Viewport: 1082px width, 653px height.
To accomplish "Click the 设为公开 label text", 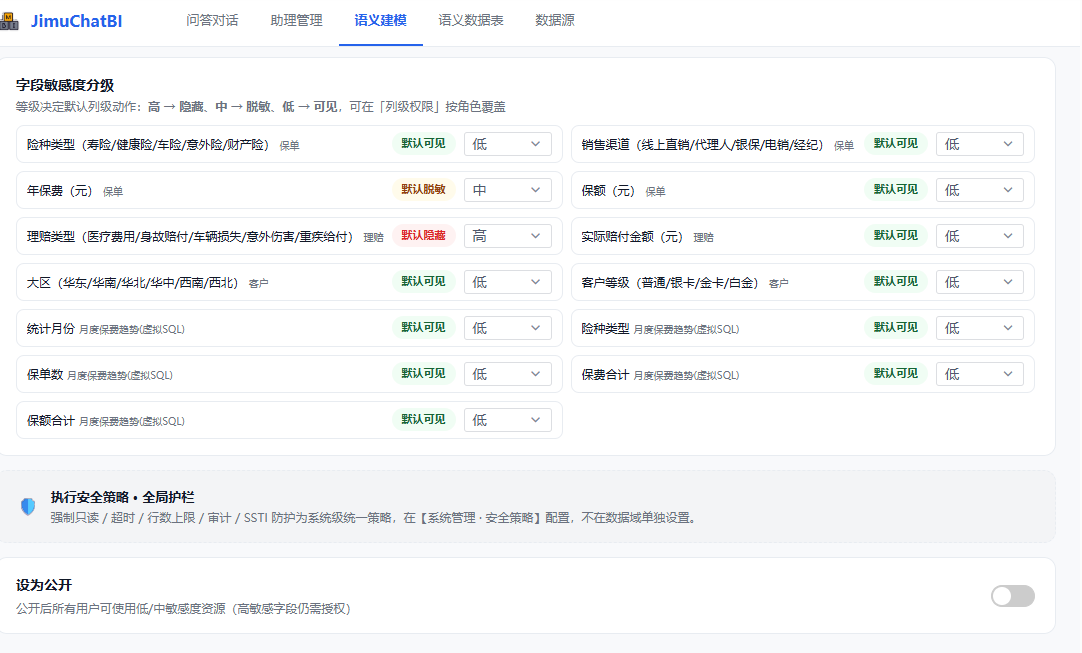I will 44,585.
